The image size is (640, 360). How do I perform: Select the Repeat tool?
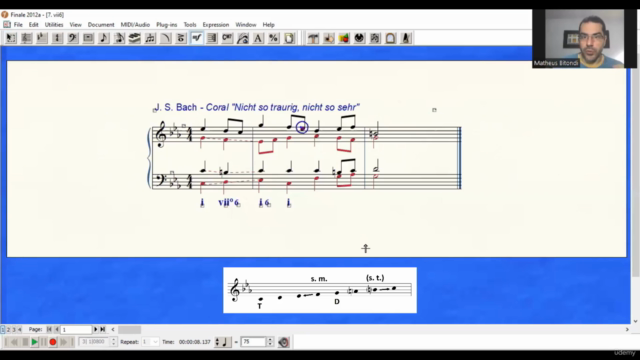(x=212, y=38)
